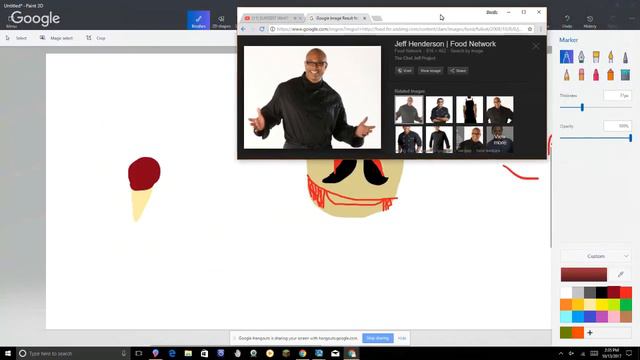Open the black apron related thumbnail

tap(469, 110)
